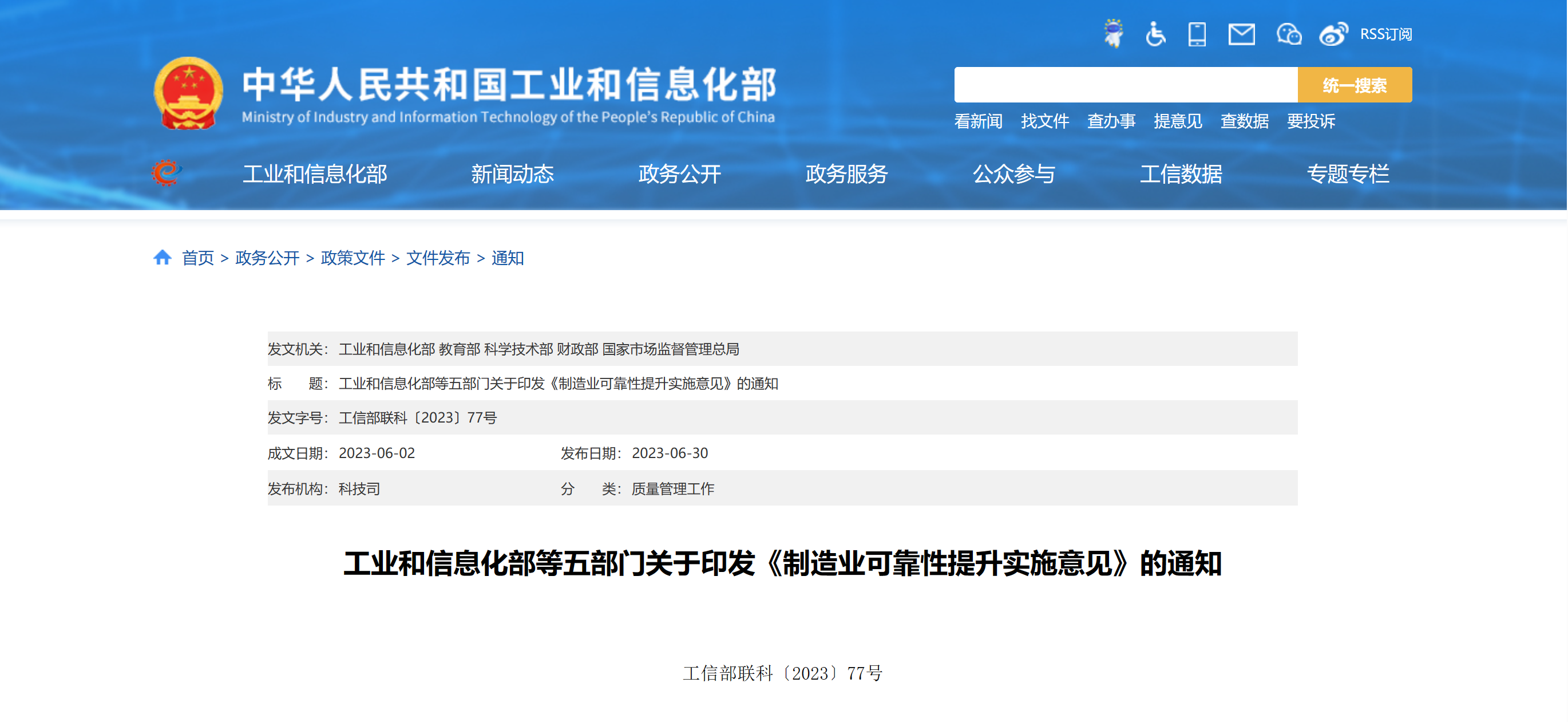Click the WeChat icon

pos(1288,34)
